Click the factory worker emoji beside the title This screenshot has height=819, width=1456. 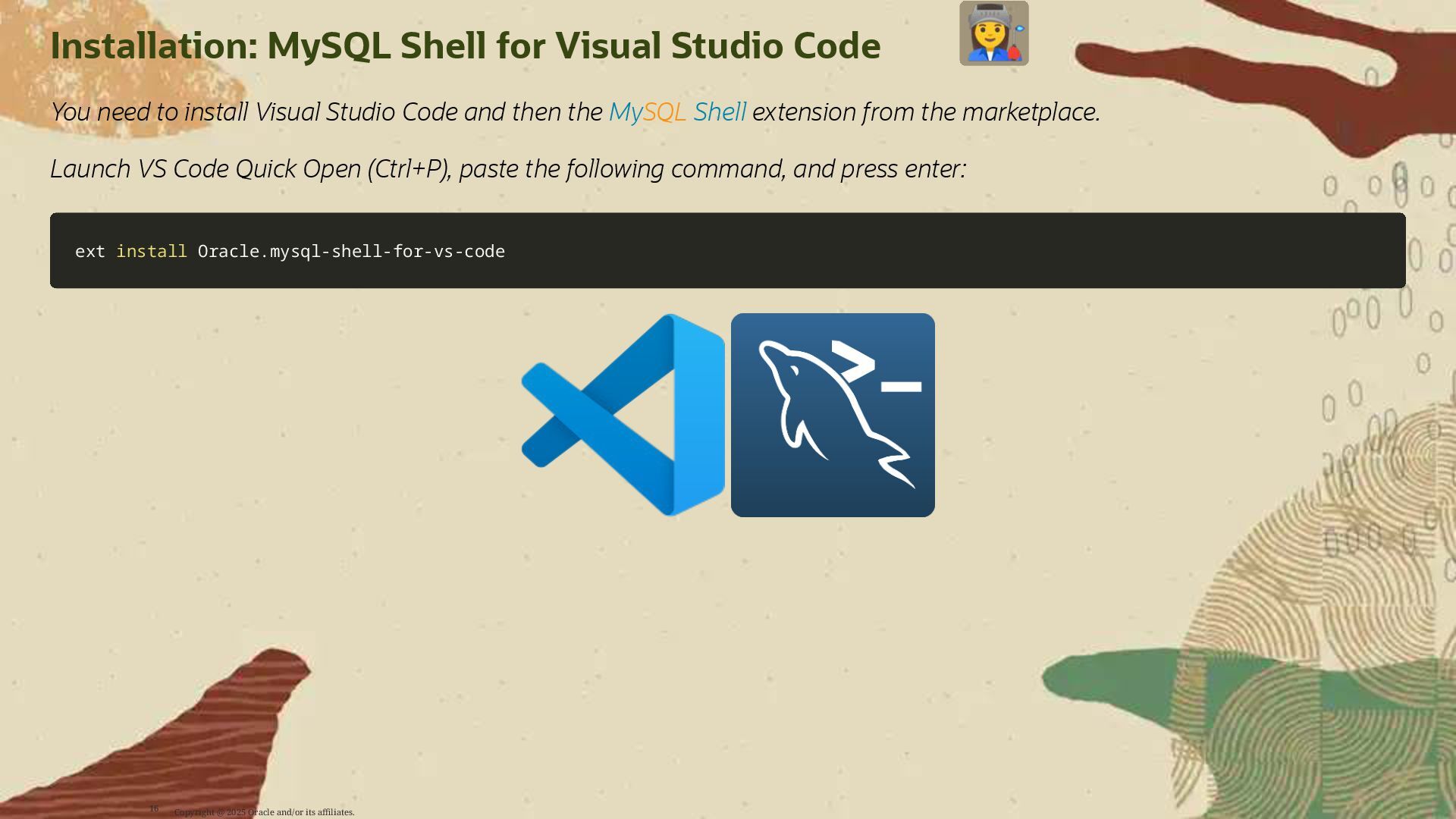pyautogui.click(x=993, y=33)
